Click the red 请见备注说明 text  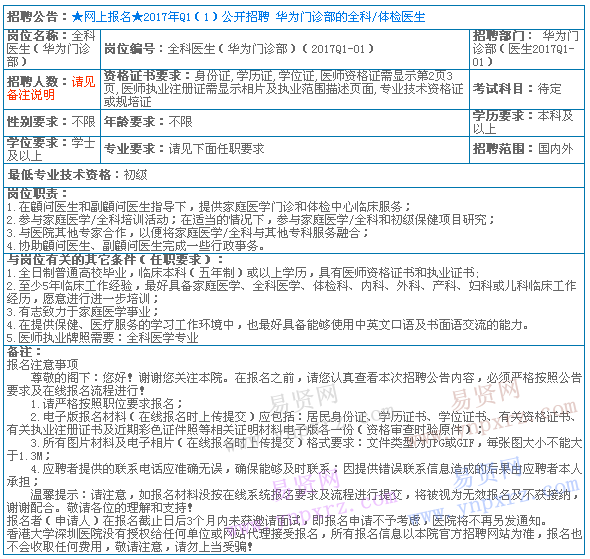(51, 88)
